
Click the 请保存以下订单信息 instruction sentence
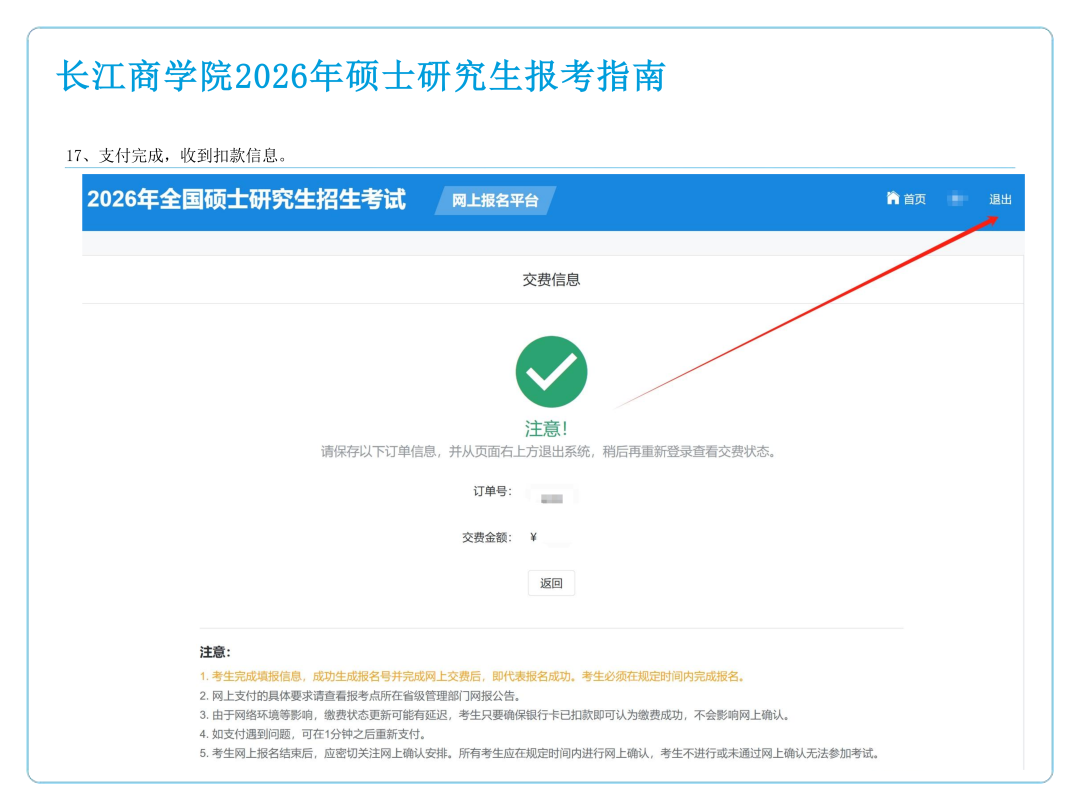coord(548,452)
